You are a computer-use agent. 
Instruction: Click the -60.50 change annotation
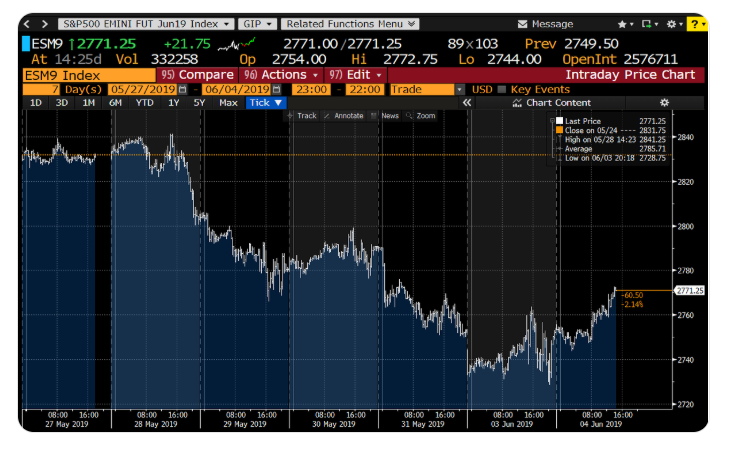632,295
